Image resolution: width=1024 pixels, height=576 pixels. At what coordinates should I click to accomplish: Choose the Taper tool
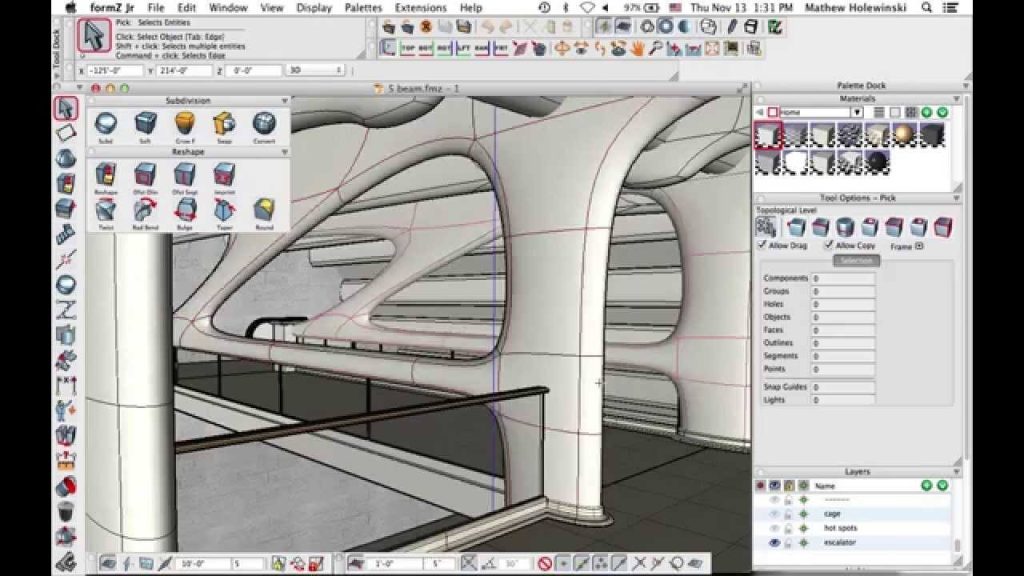click(x=224, y=210)
